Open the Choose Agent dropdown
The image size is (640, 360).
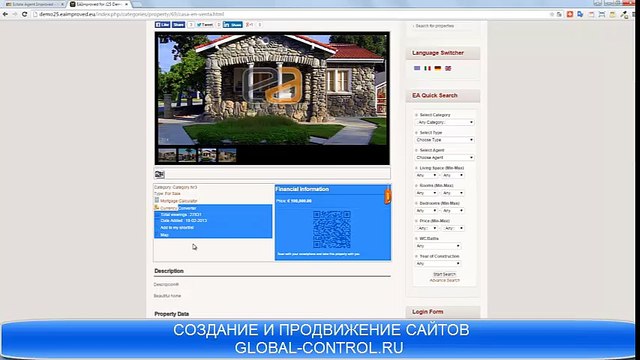click(445, 158)
